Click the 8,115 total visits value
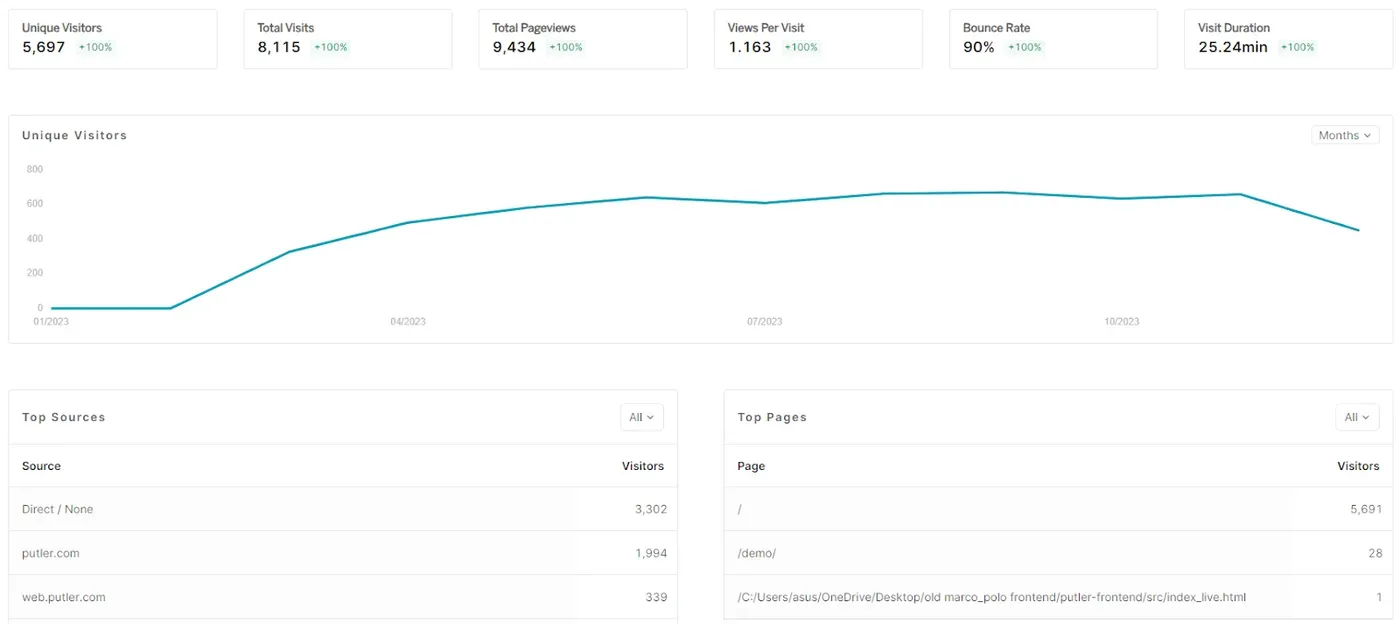 coord(279,47)
